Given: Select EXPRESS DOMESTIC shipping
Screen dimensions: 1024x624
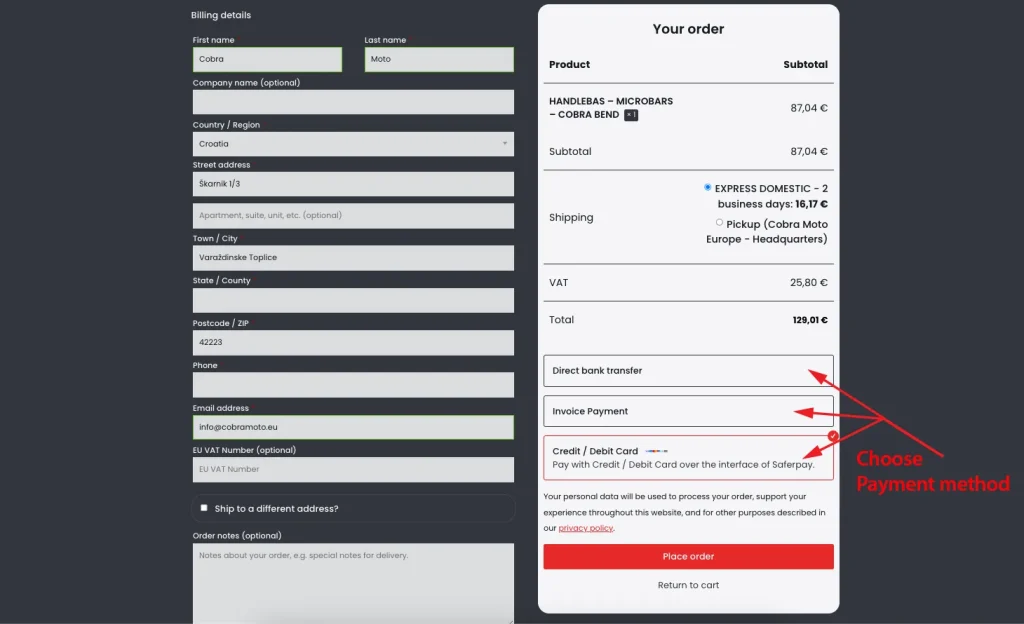Looking at the screenshot, I should 708,188.
